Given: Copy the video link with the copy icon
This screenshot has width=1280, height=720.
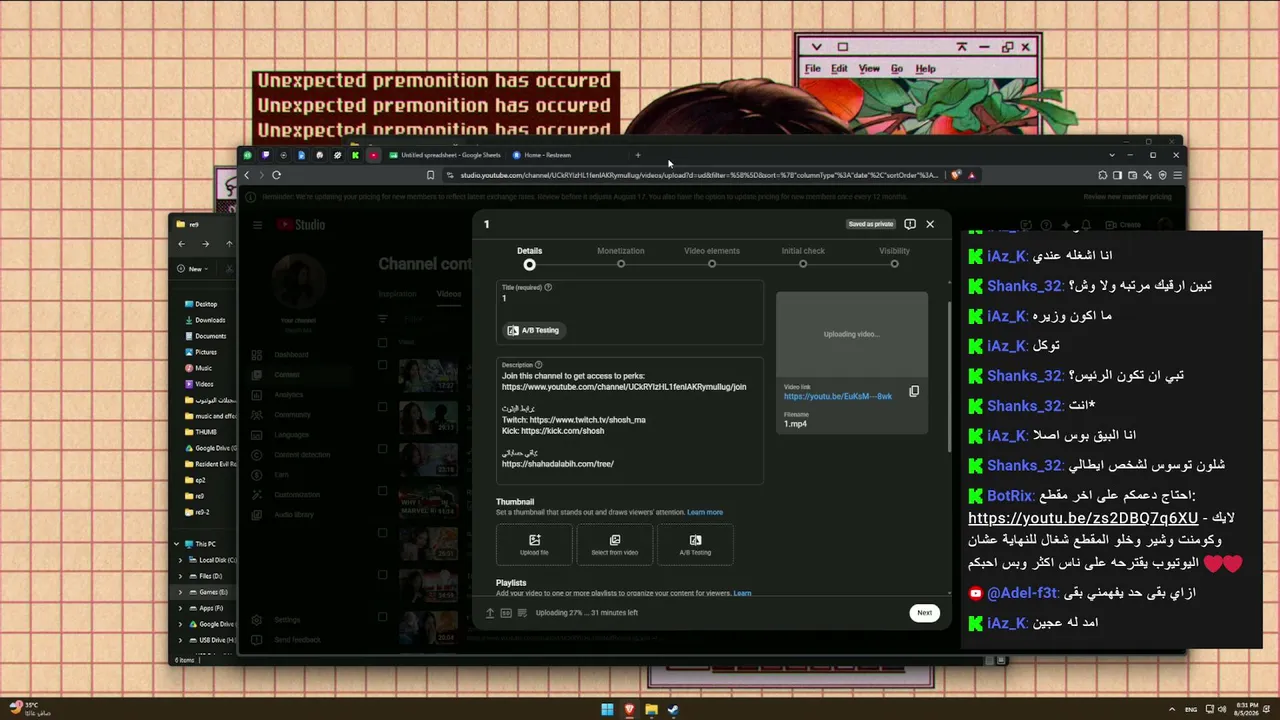Looking at the screenshot, I should pos(914,391).
